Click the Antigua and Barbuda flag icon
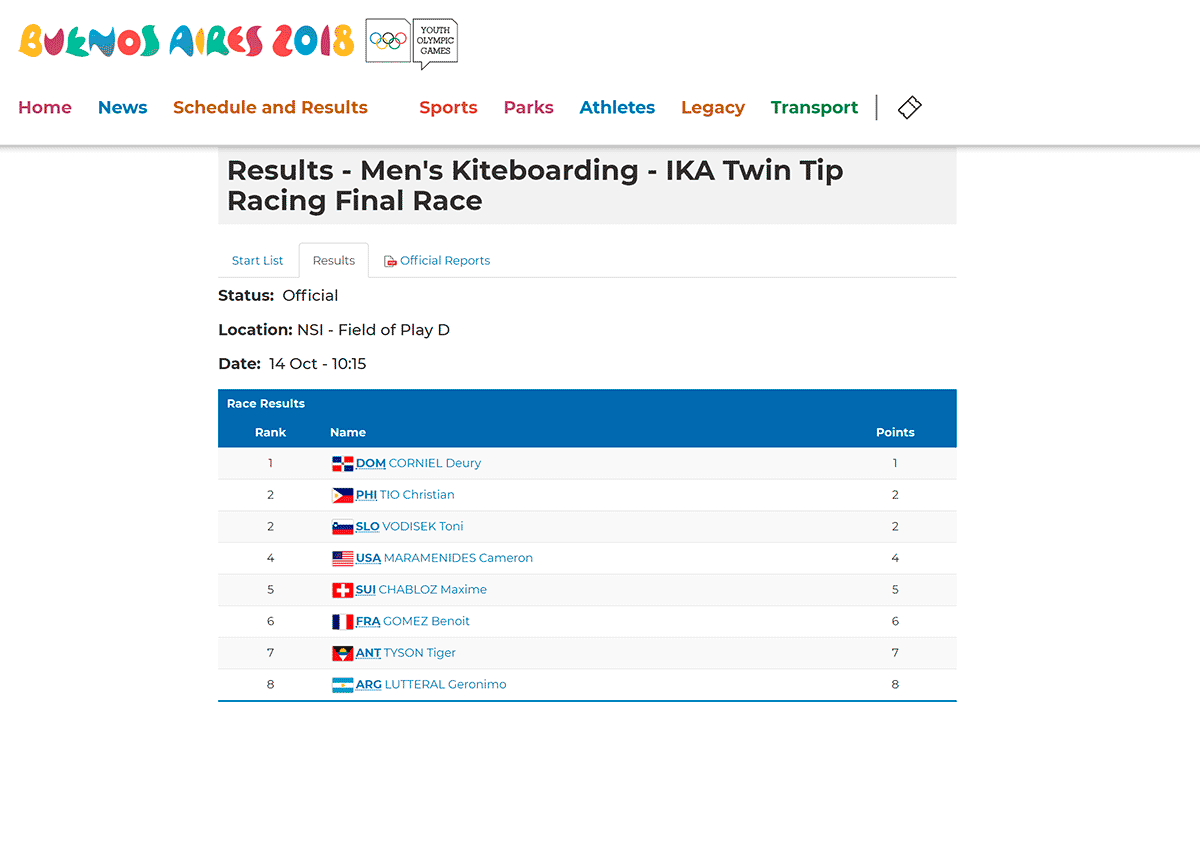Screen dimensions: 1200x845 coord(343,653)
